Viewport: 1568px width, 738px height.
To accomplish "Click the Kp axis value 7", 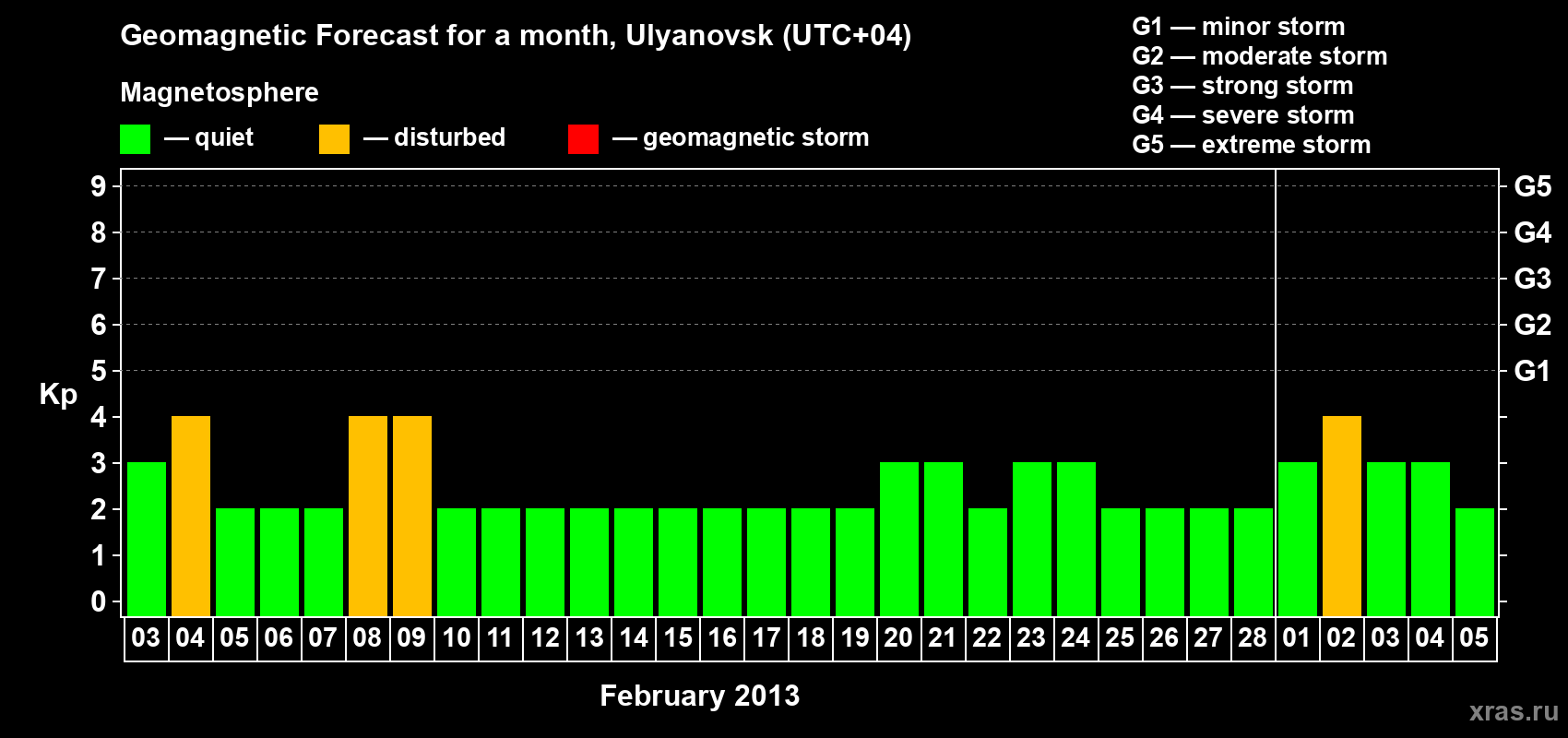I will click(x=99, y=279).
